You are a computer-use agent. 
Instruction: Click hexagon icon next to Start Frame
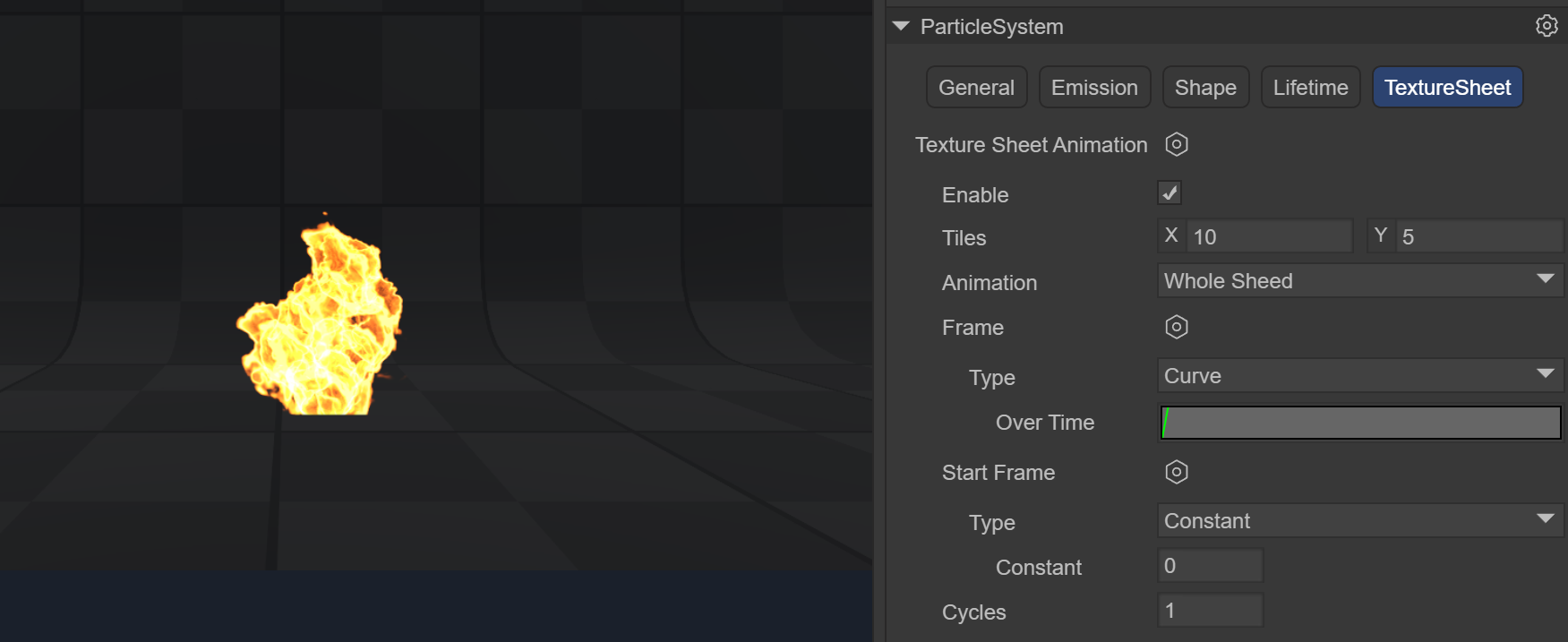1177,472
